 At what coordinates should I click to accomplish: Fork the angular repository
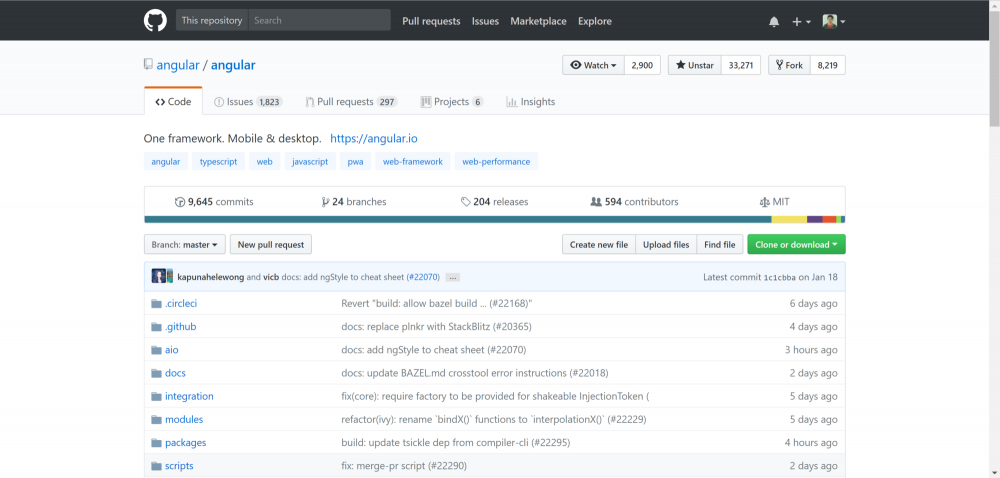tap(790, 65)
